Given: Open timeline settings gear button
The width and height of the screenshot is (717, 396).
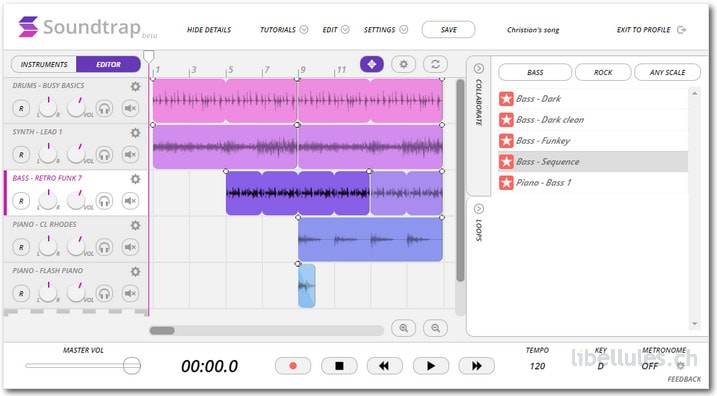Looking at the screenshot, I should pos(403,64).
